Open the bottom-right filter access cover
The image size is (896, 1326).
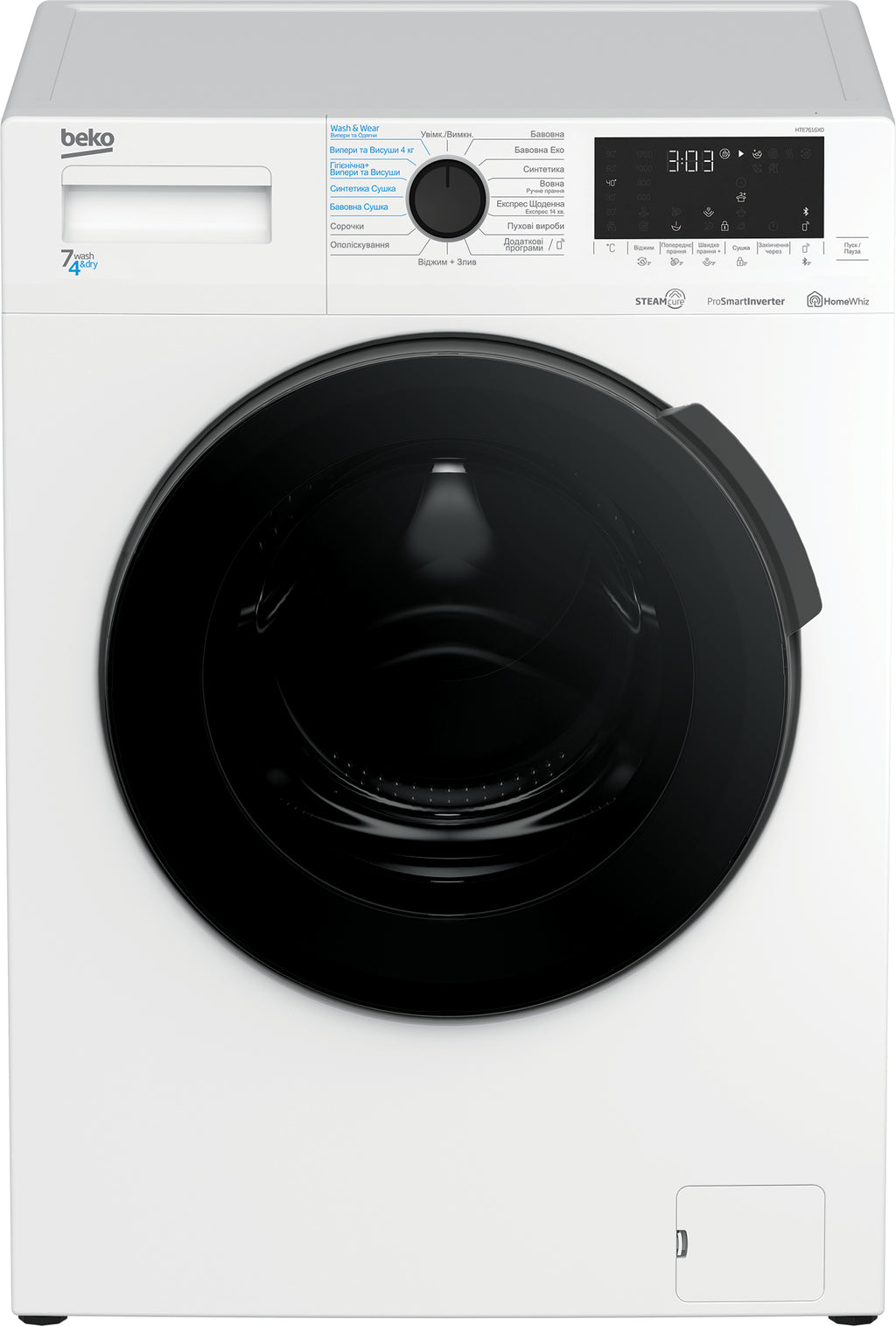(750, 1242)
